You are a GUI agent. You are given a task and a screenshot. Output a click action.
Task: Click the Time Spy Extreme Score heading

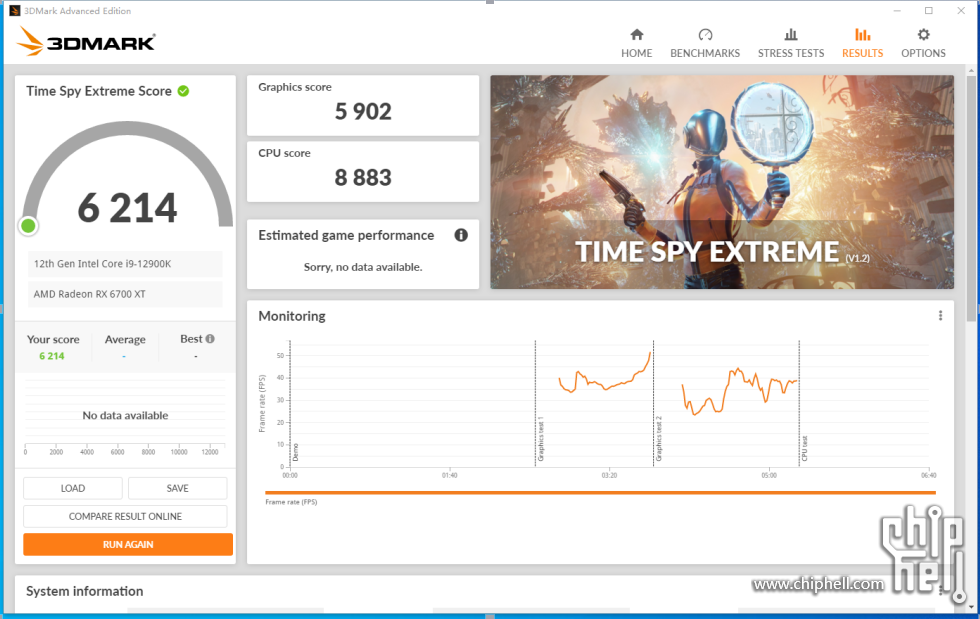click(x=99, y=91)
